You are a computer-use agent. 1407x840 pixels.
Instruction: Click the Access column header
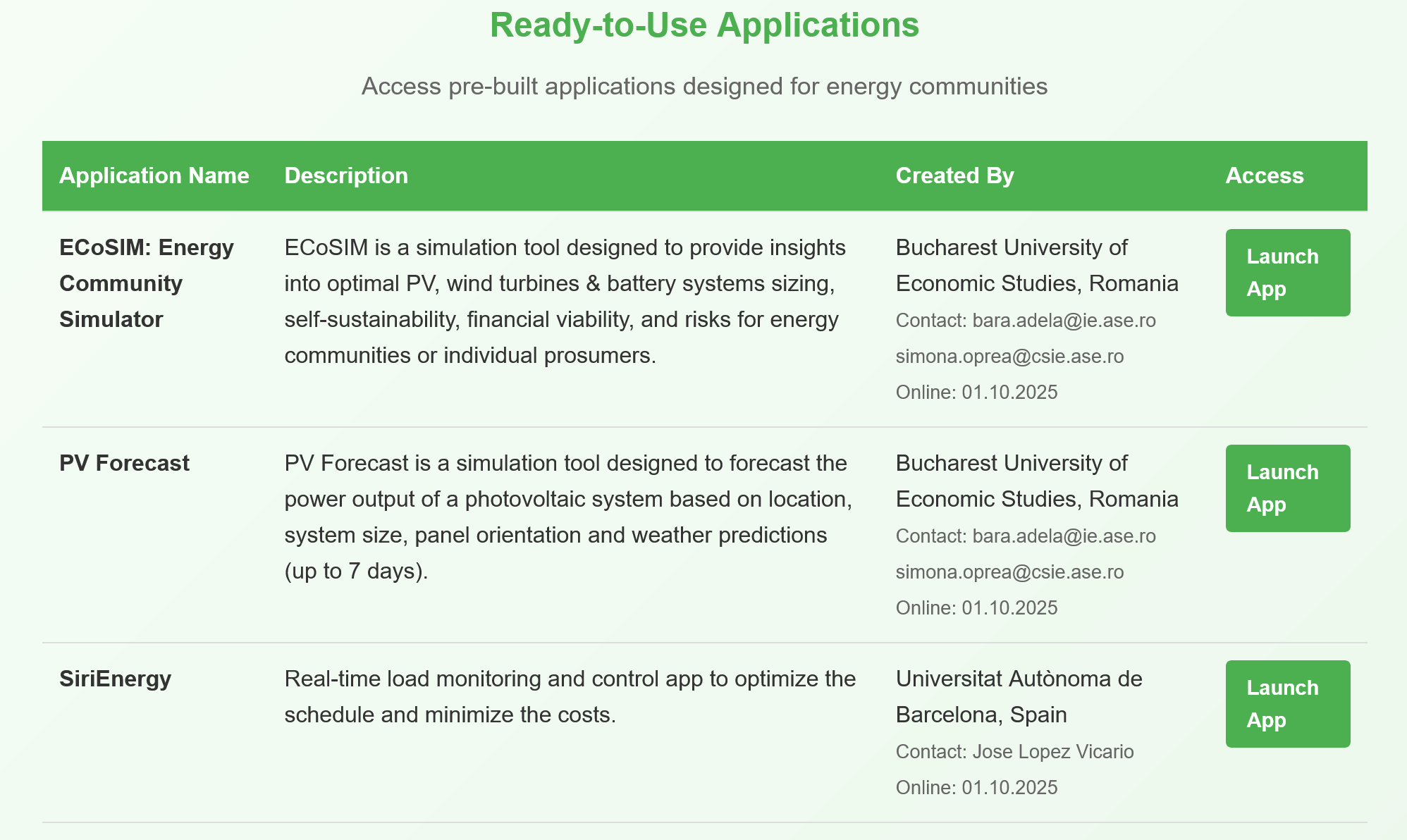pyautogui.click(x=1265, y=175)
